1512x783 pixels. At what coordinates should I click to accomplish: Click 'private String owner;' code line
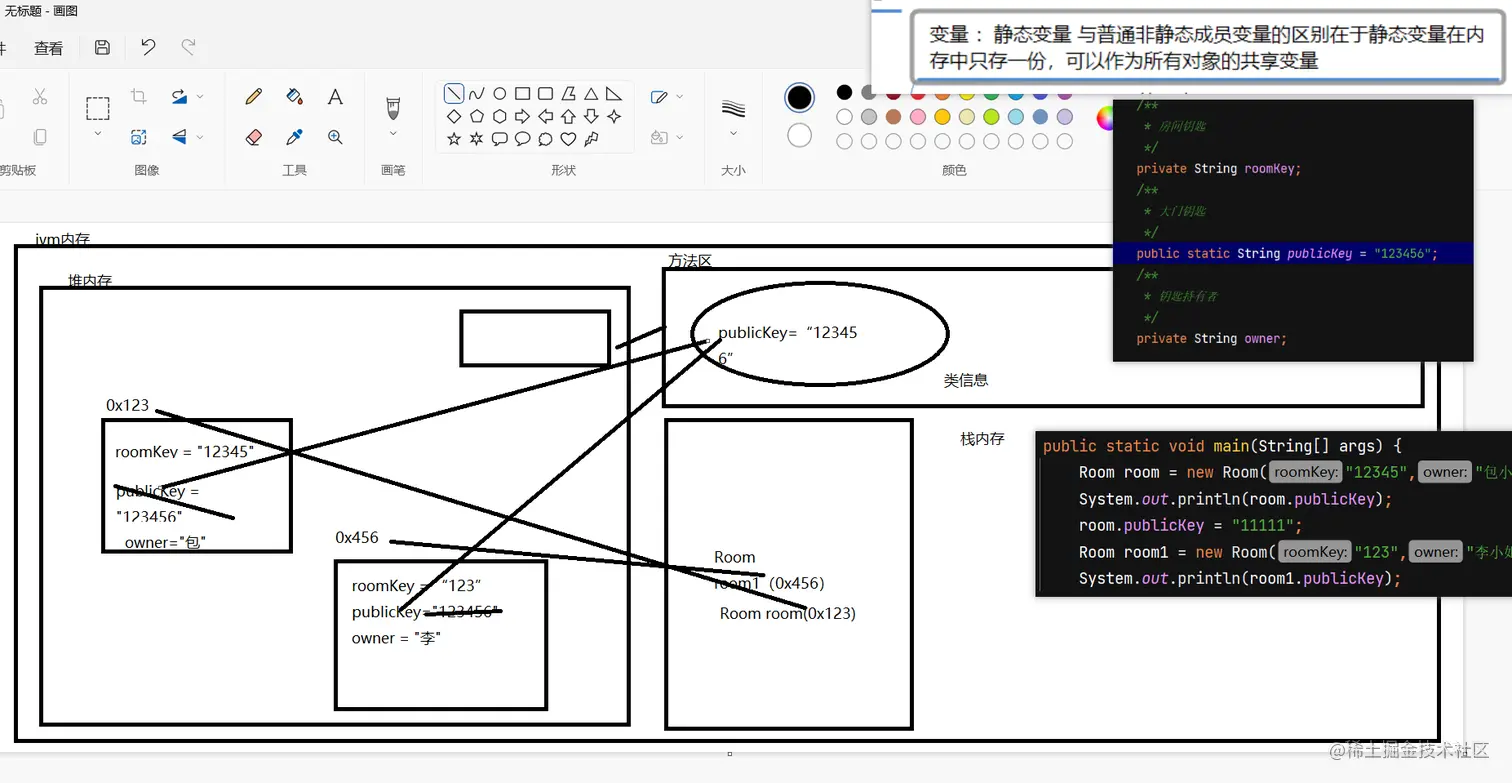tap(1212, 339)
